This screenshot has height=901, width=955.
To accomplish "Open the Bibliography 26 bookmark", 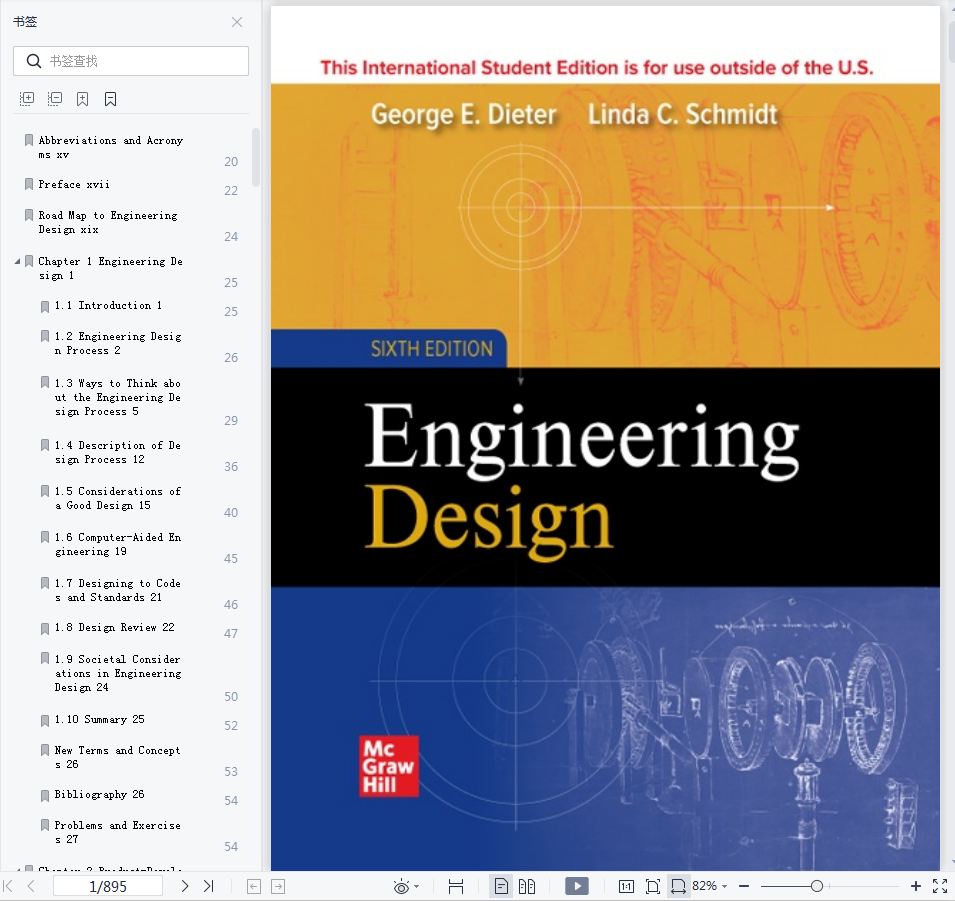I will point(99,794).
